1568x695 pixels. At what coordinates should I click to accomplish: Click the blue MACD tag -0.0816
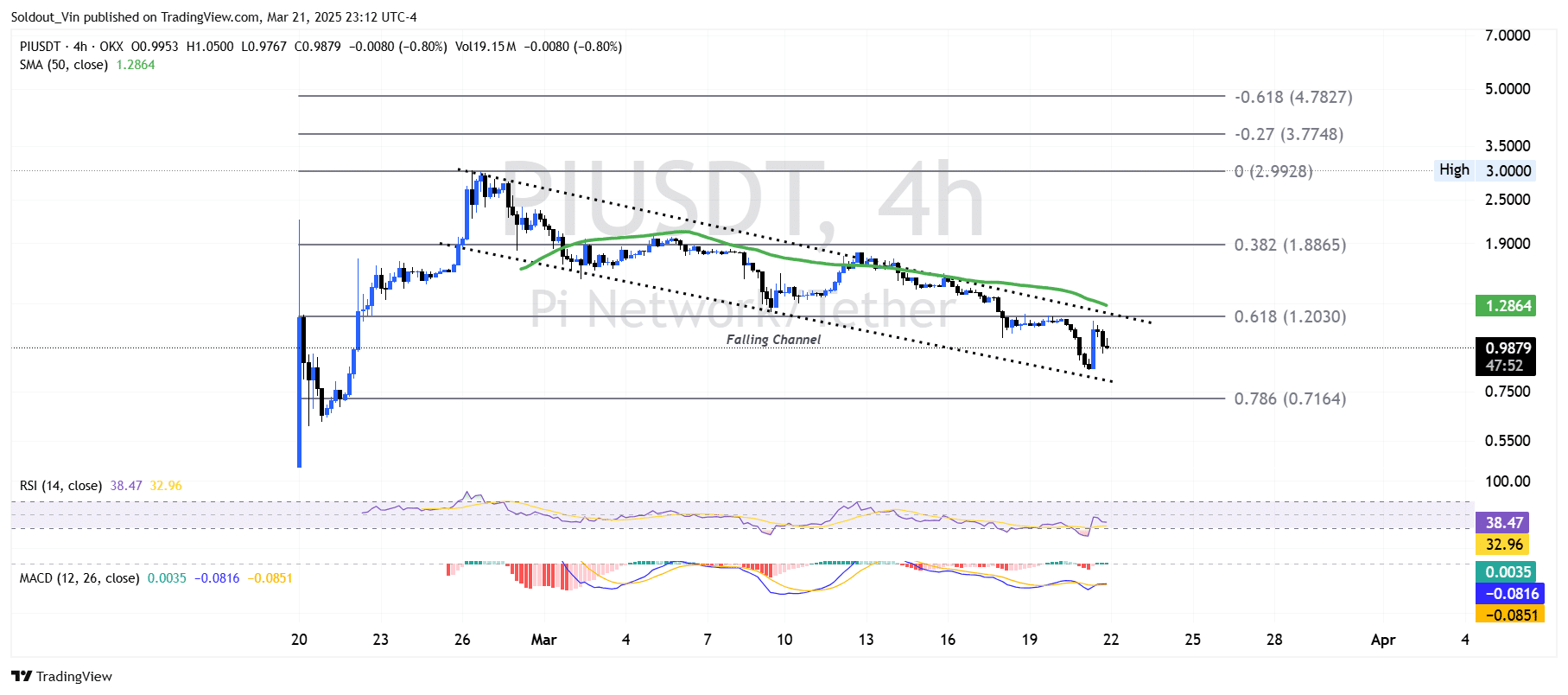pyautogui.click(x=1511, y=594)
